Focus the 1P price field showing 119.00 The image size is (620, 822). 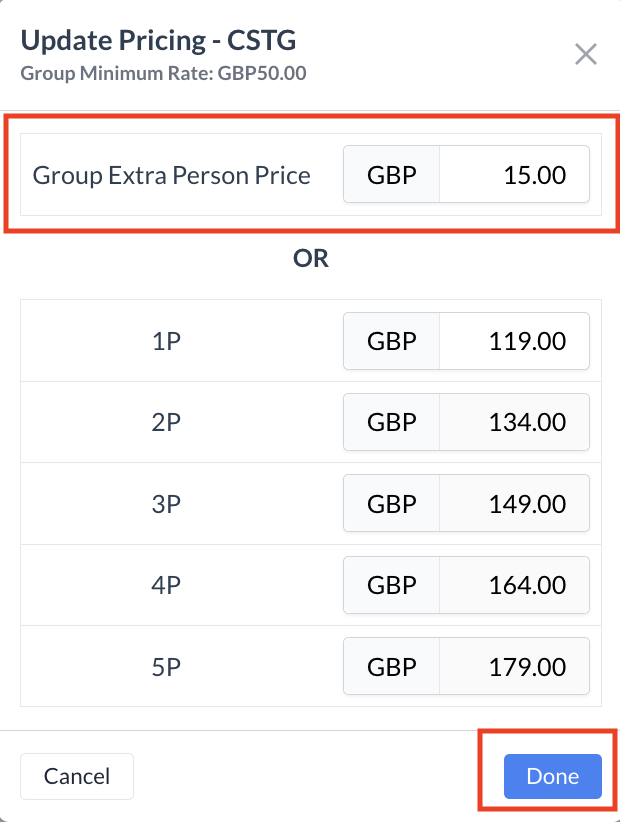pos(514,341)
